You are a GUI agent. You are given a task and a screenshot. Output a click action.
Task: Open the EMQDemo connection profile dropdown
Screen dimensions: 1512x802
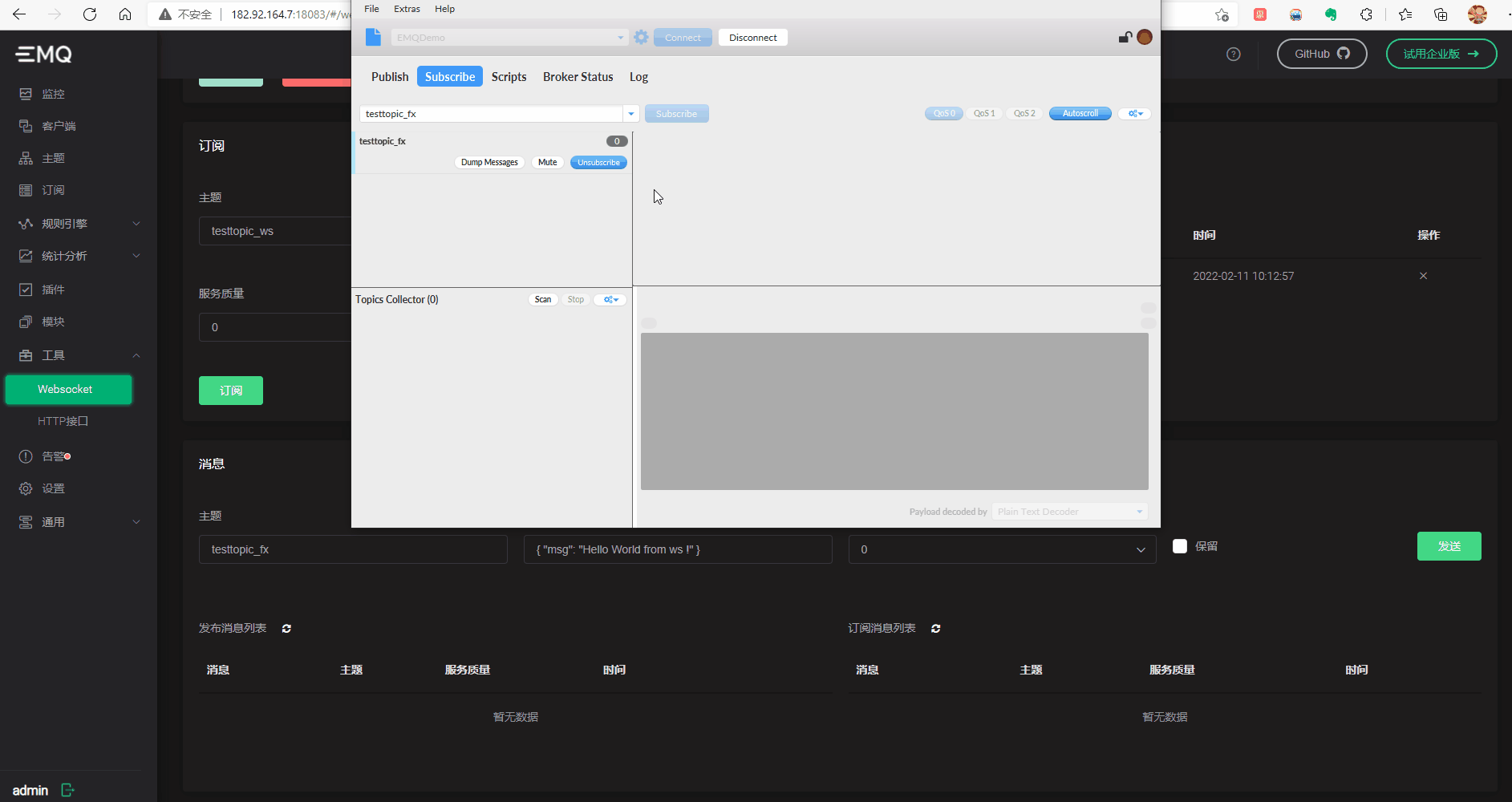620,38
